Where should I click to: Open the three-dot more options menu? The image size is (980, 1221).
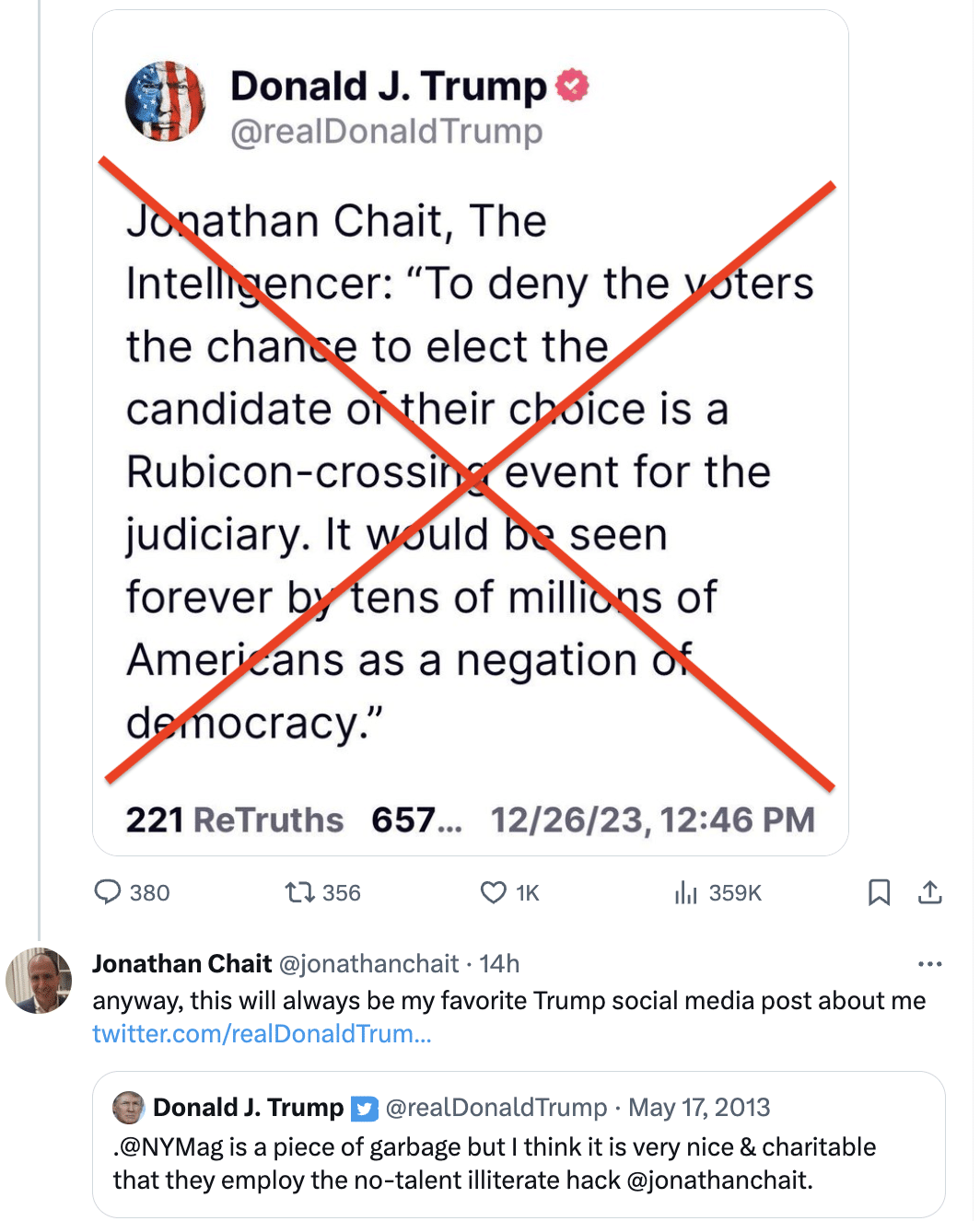tap(930, 963)
